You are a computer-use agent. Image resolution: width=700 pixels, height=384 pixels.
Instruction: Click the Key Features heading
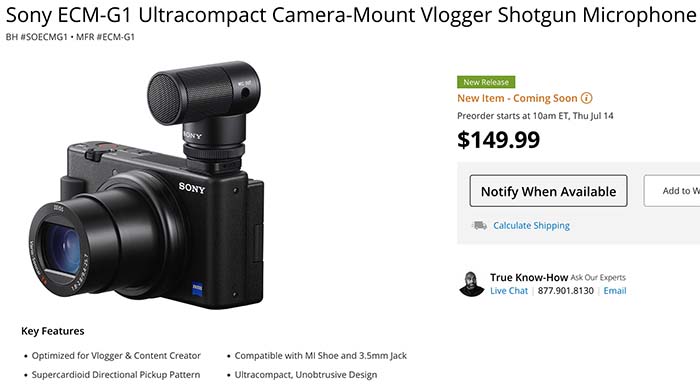point(53,331)
